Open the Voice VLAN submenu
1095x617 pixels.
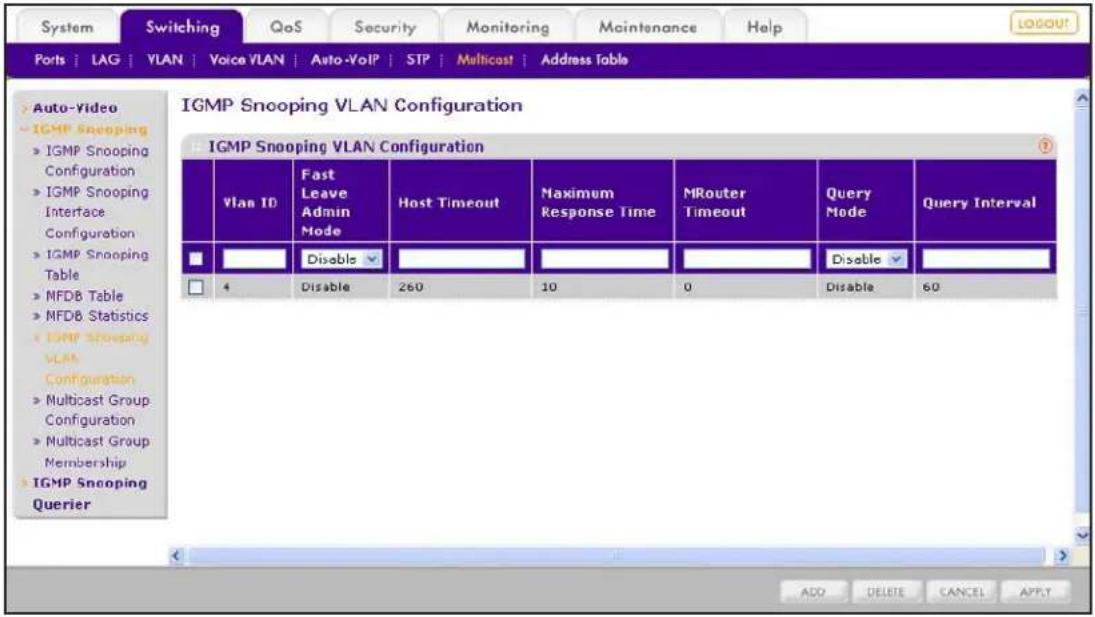(x=247, y=60)
